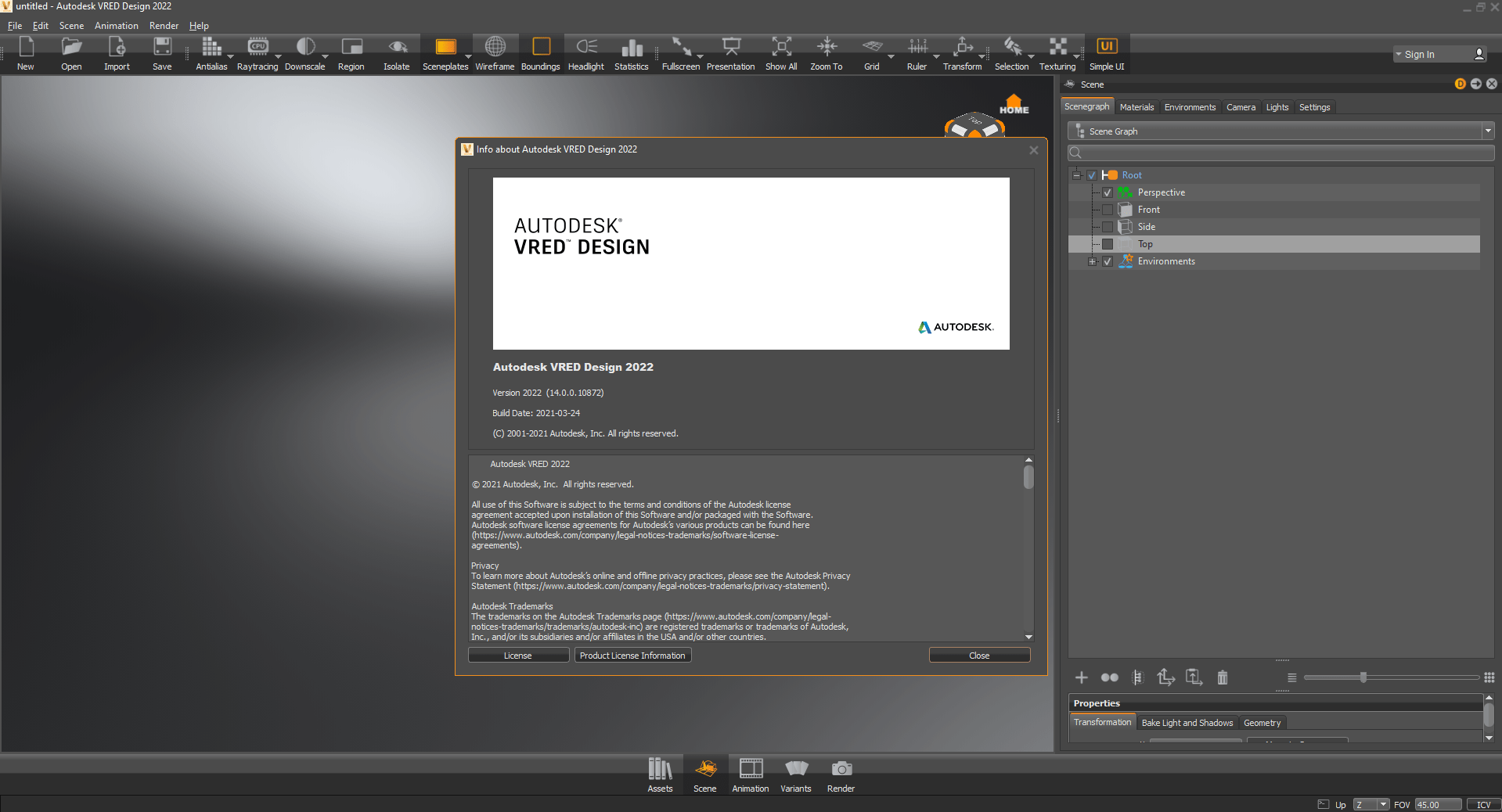Toggle the Environments node checkbox
Screen dimensions: 1502x812
1108,261
